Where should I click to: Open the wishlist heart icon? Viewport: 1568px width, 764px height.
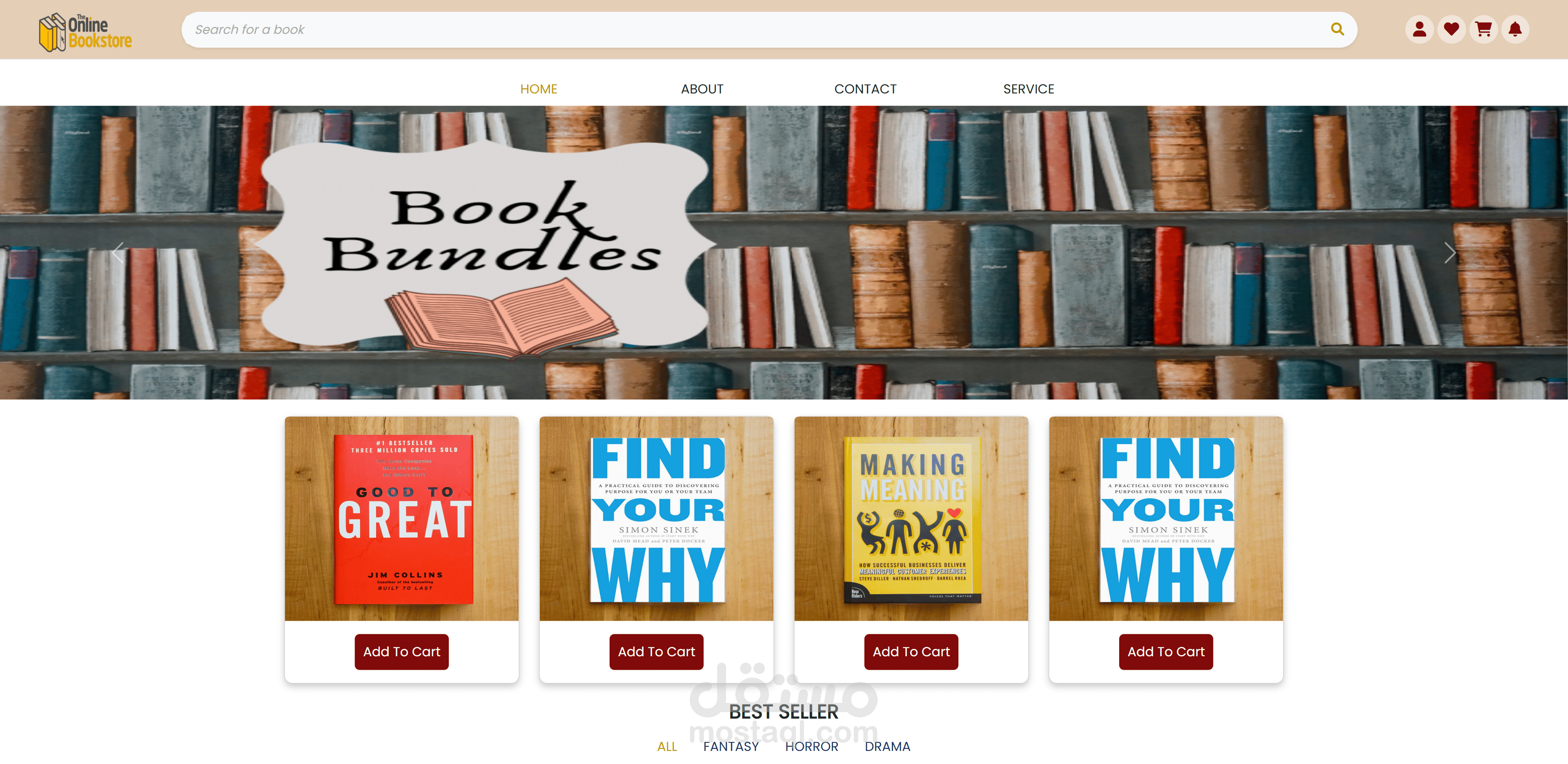coord(1451,29)
